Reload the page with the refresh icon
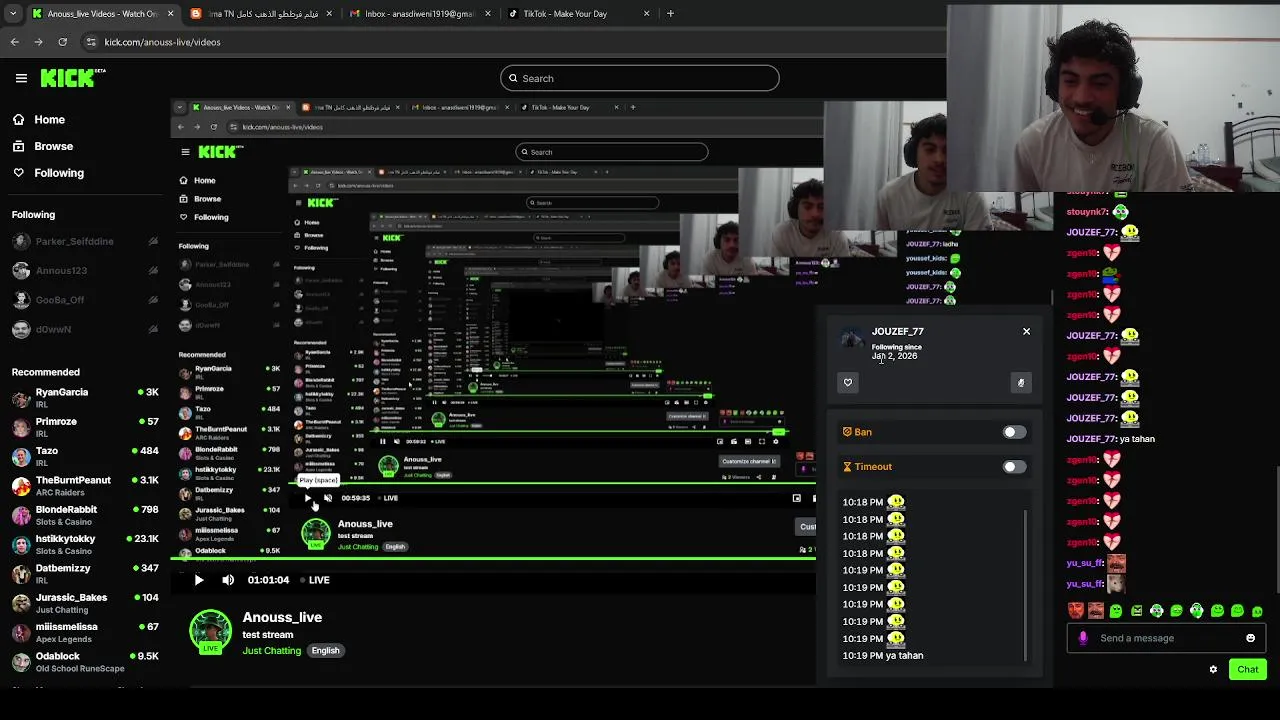 (62, 42)
